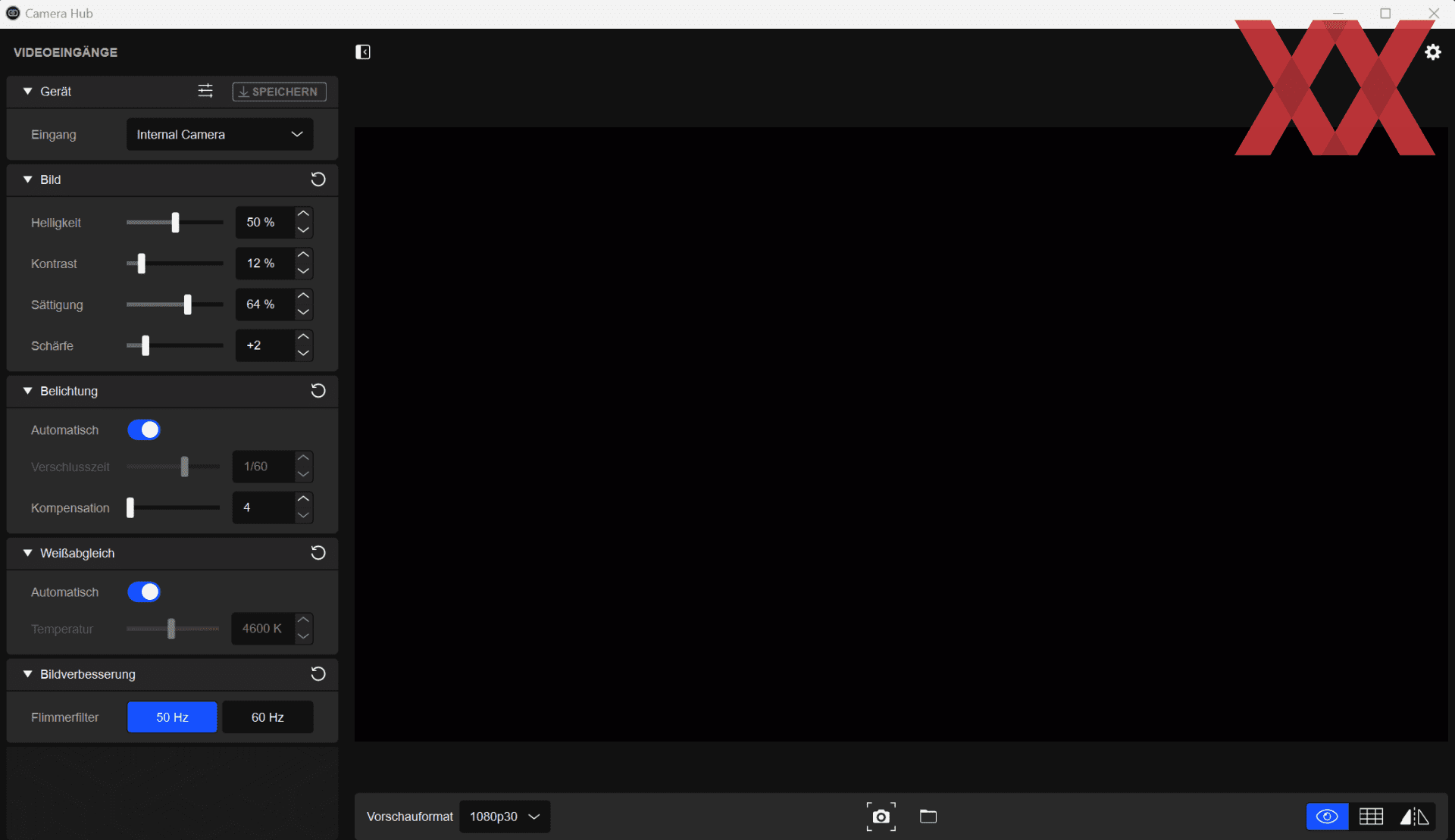1455x840 pixels.
Task: Toggle automatic Weißabgleich switch
Action: pos(144,592)
